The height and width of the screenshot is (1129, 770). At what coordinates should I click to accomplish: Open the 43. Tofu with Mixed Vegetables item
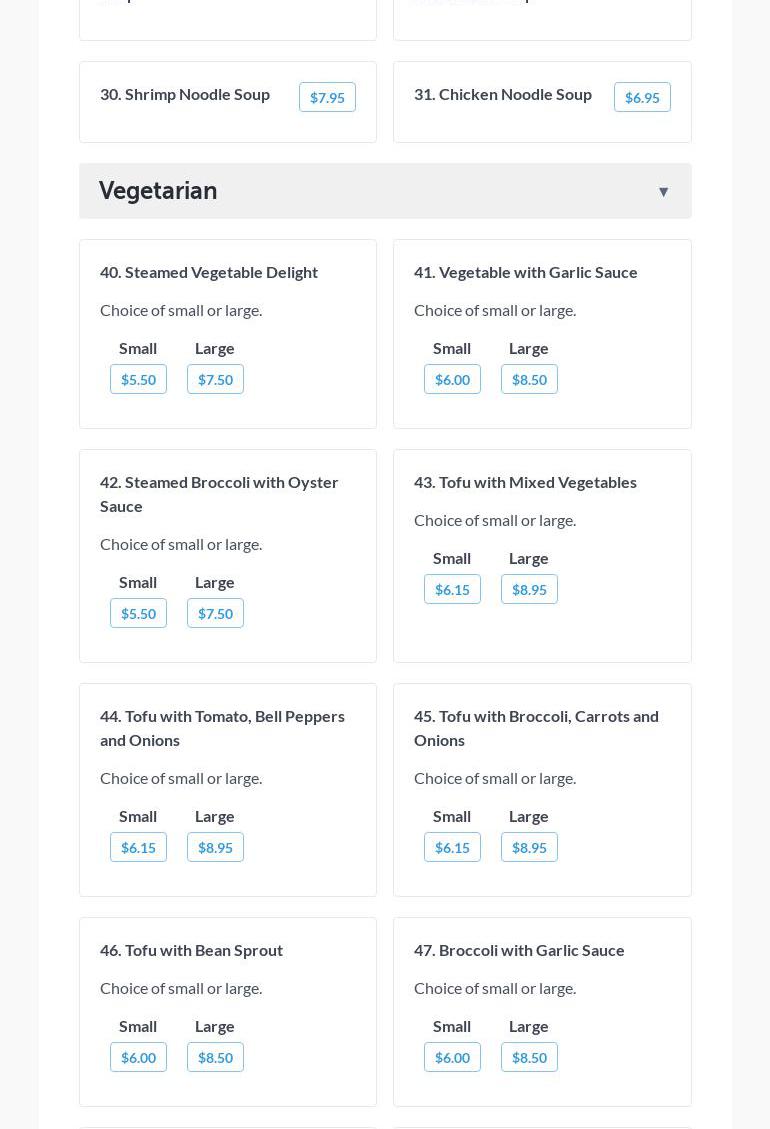[x=525, y=482]
